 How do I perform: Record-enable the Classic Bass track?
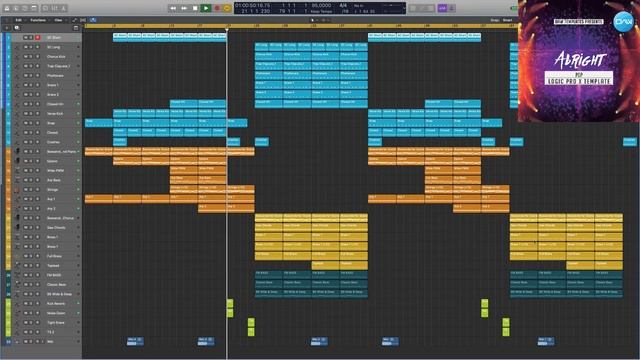click(38, 284)
